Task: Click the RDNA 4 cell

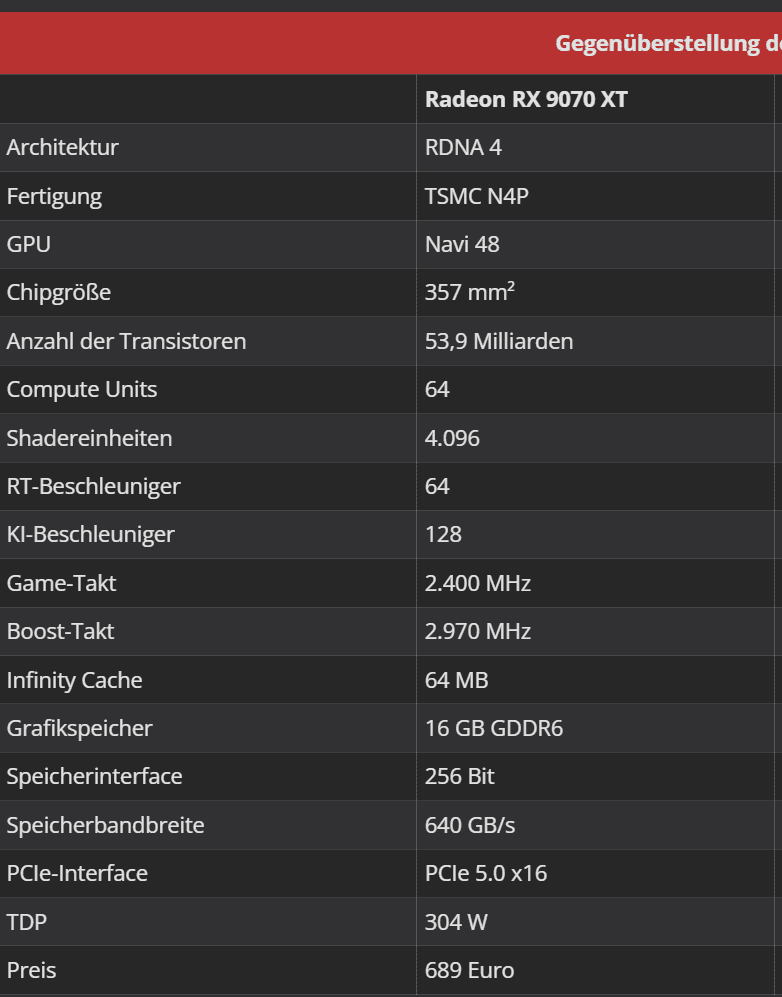Action: pyautogui.click(x=463, y=147)
